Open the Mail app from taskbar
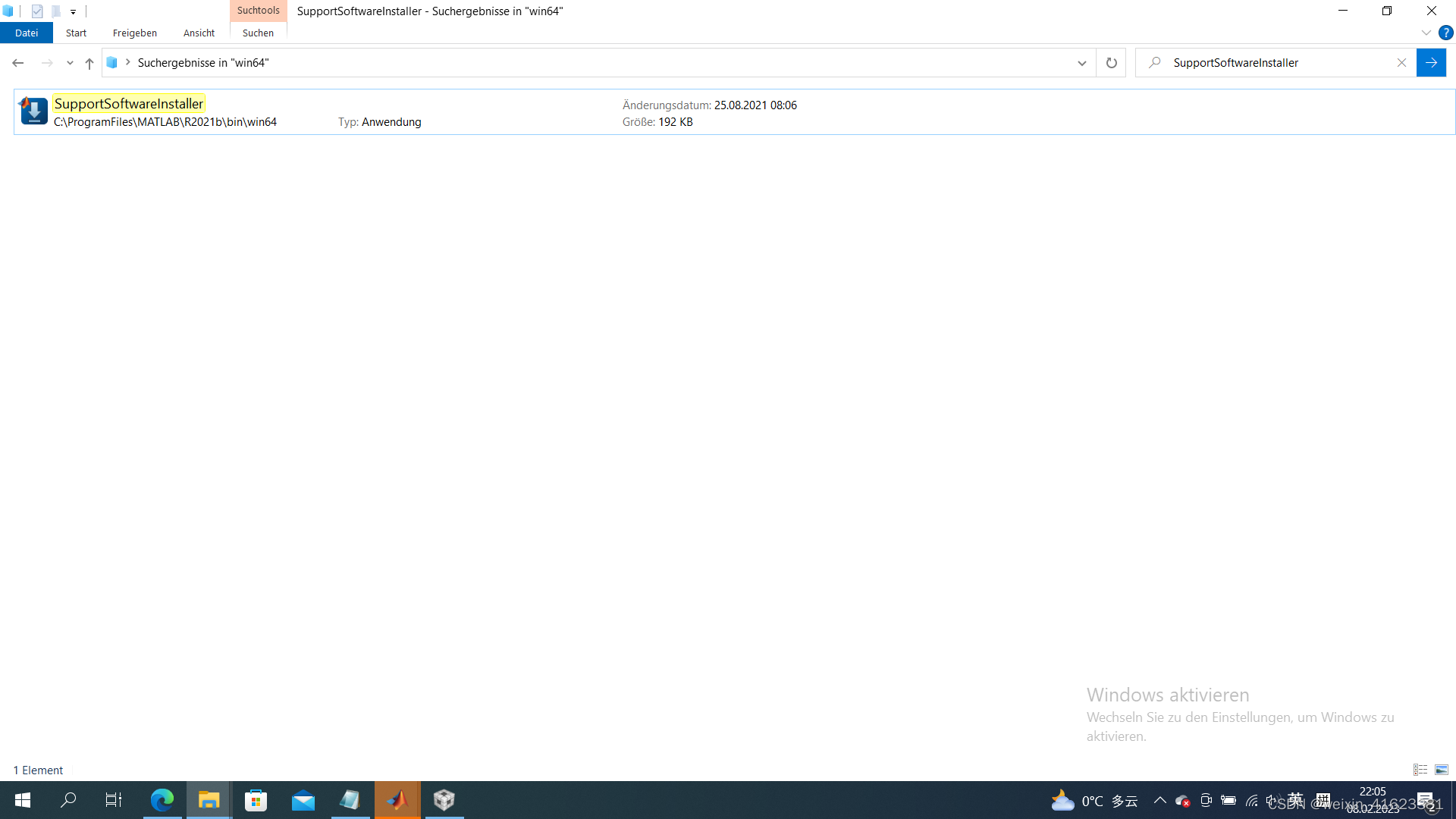 tap(303, 800)
